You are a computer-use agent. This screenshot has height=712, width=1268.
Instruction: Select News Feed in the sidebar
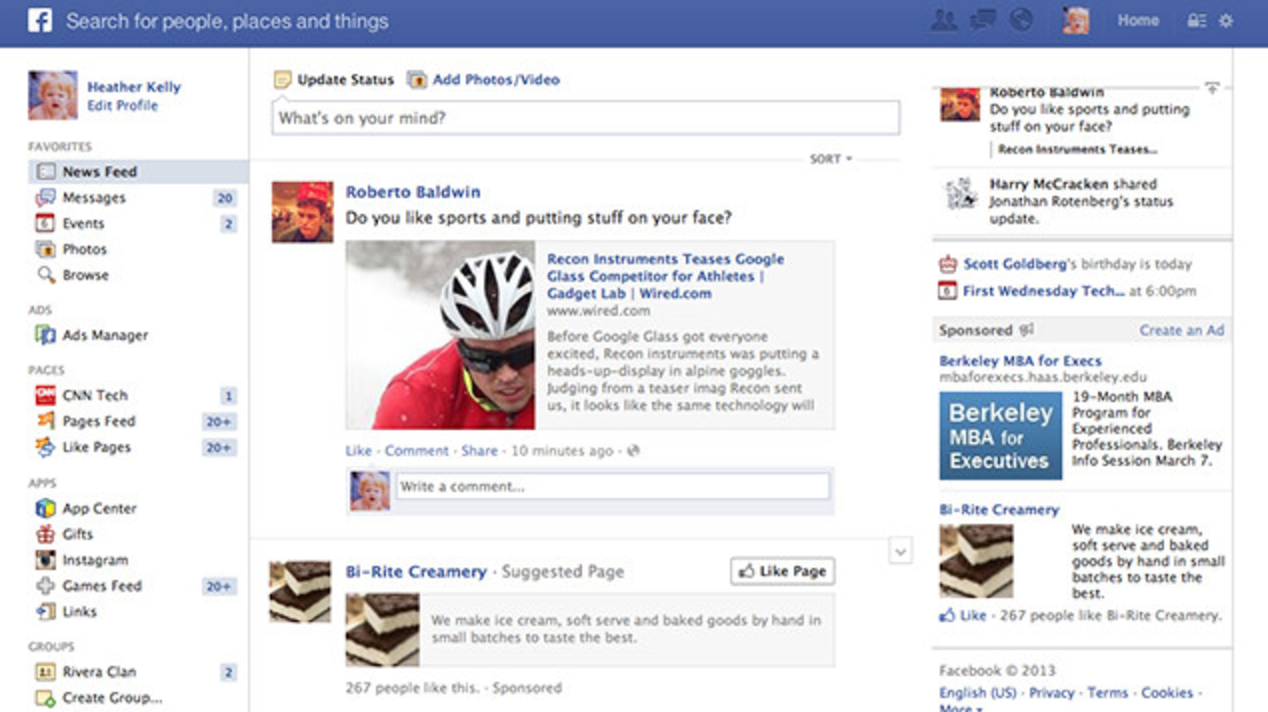tap(138, 172)
